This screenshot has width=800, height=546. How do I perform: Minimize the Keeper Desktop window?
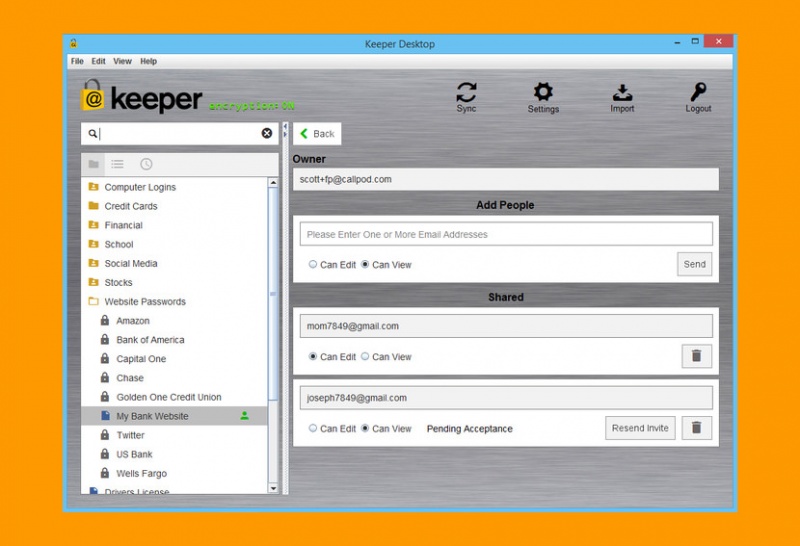tap(677, 42)
